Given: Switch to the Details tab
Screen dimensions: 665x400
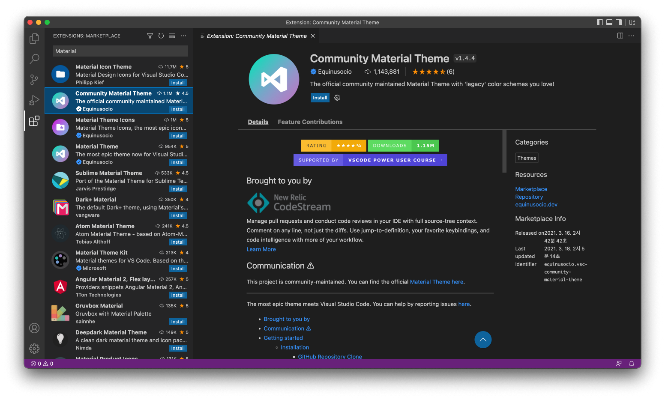Looking at the screenshot, I should 258,122.
